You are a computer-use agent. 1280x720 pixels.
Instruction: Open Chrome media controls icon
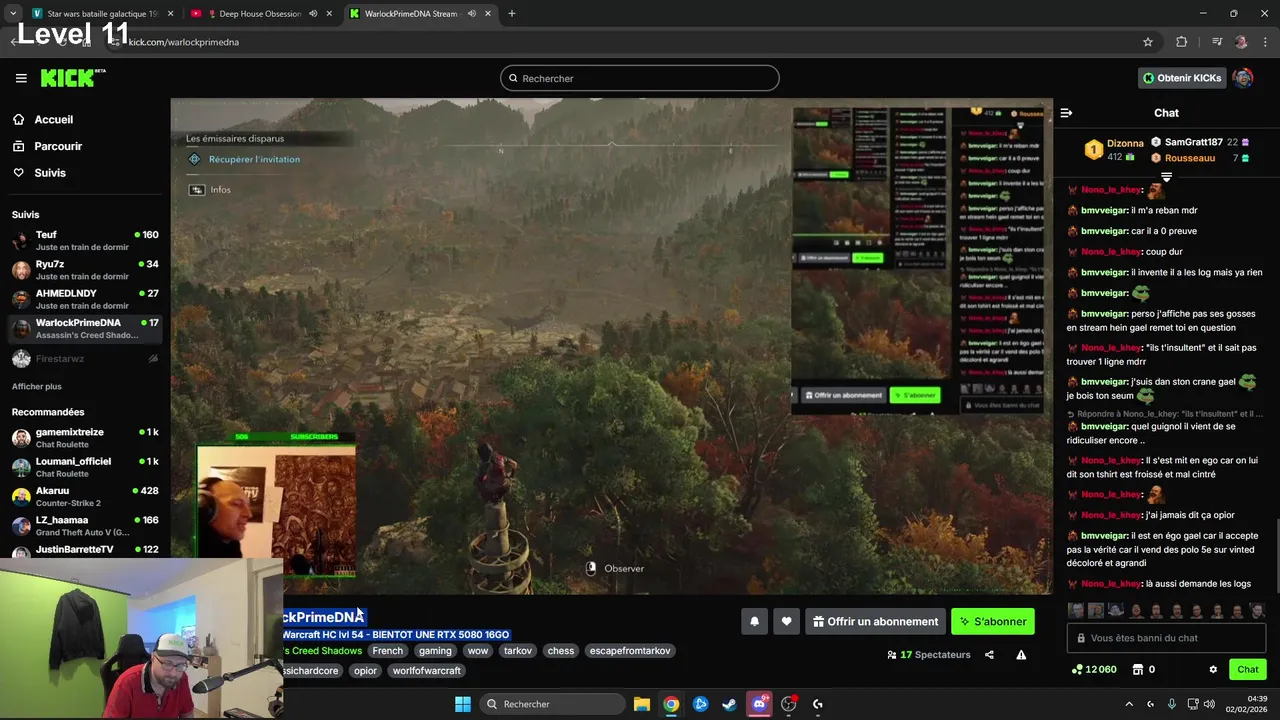click(x=1217, y=42)
